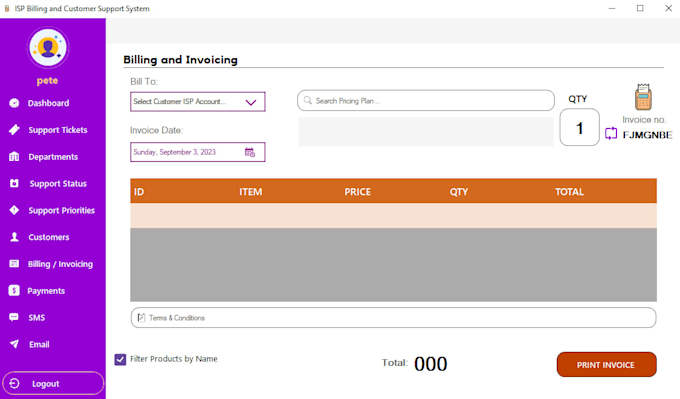680x399 pixels.
Task: Open the Customers section
Action: pyautogui.click(x=49, y=237)
